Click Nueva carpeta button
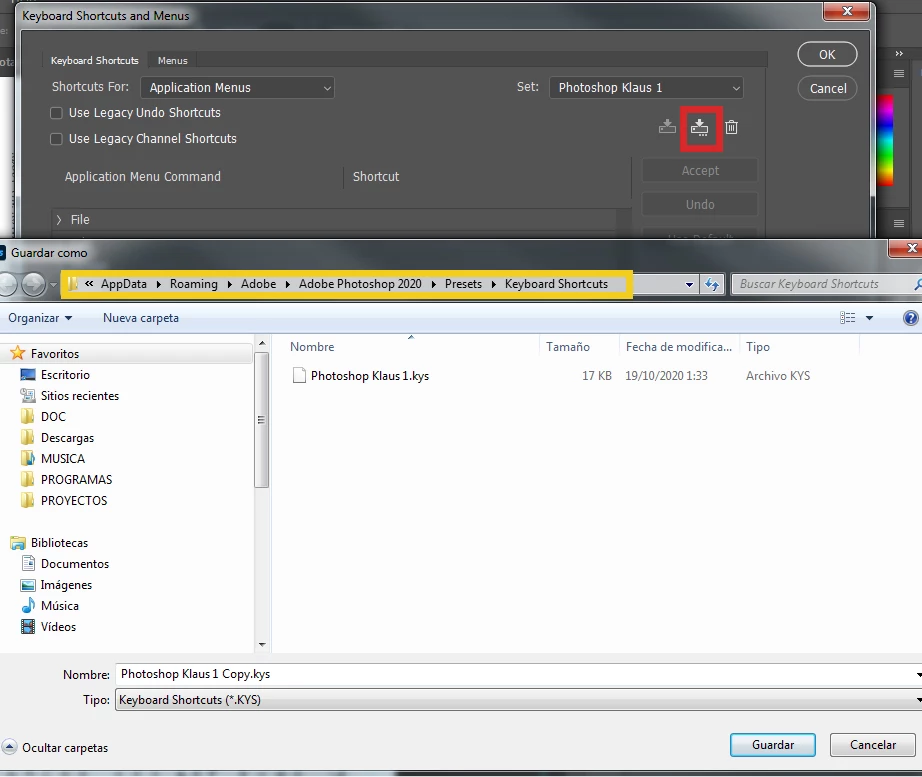922x777 pixels. coord(141,318)
